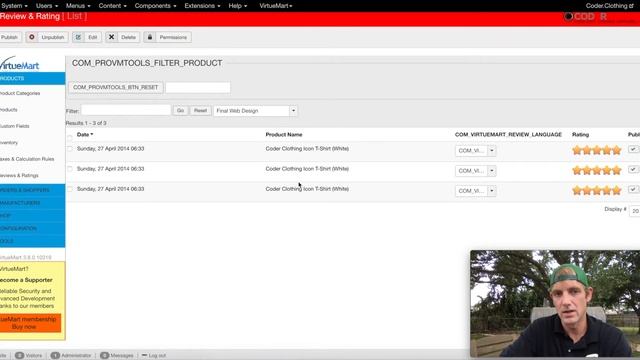The width and height of the screenshot is (640, 360).
Task: Open the System menu
Action: (14, 6)
